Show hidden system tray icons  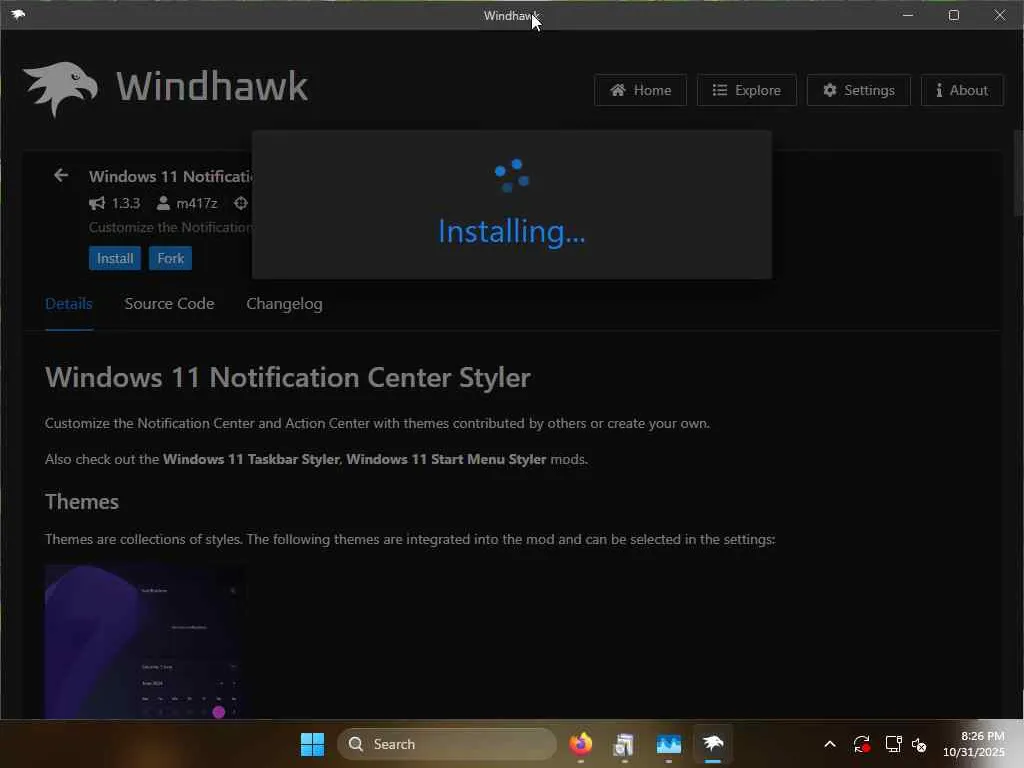tap(830, 744)
